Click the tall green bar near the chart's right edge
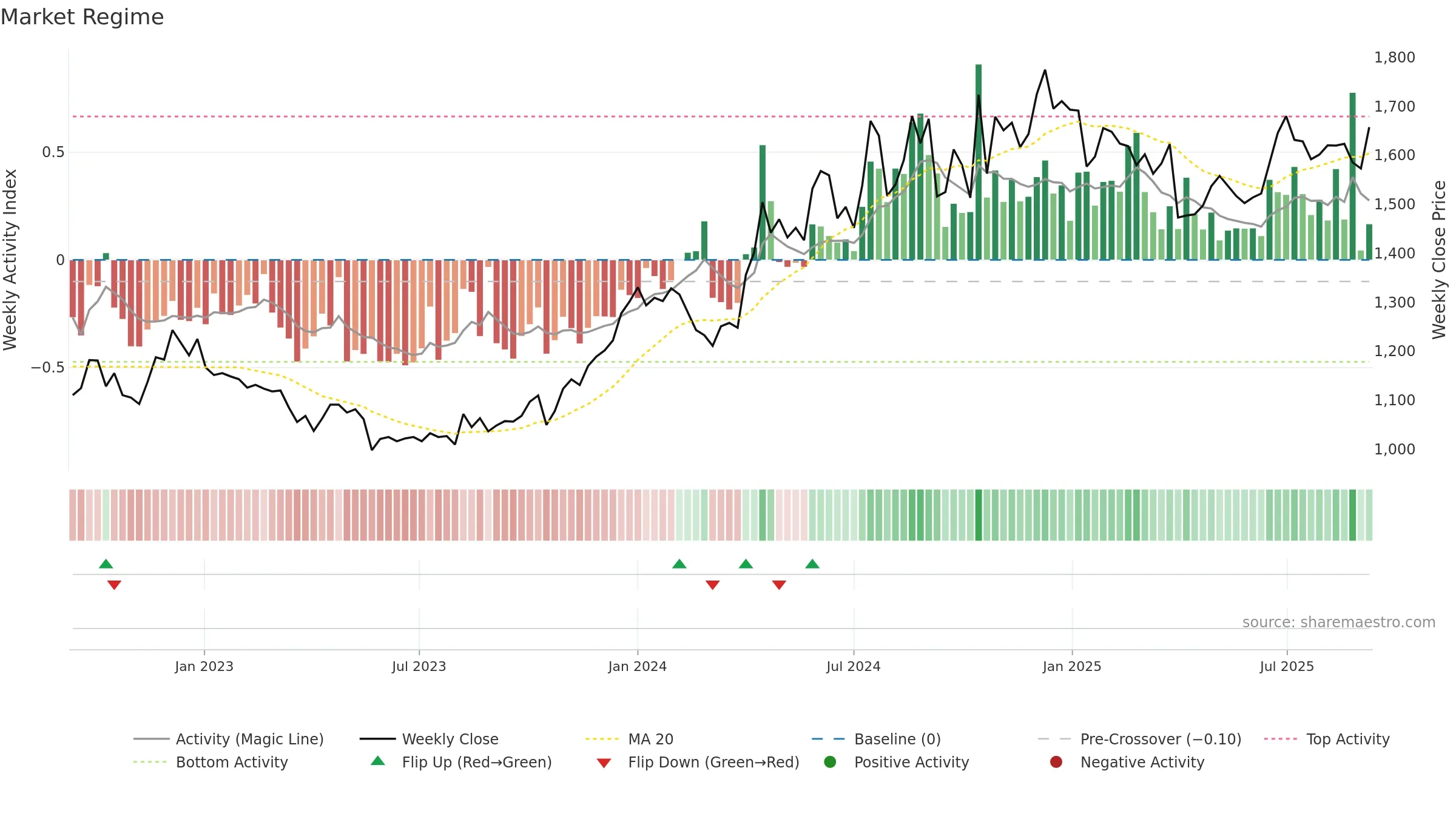Screen dimensions: 1456x819 coord(1352,176)
